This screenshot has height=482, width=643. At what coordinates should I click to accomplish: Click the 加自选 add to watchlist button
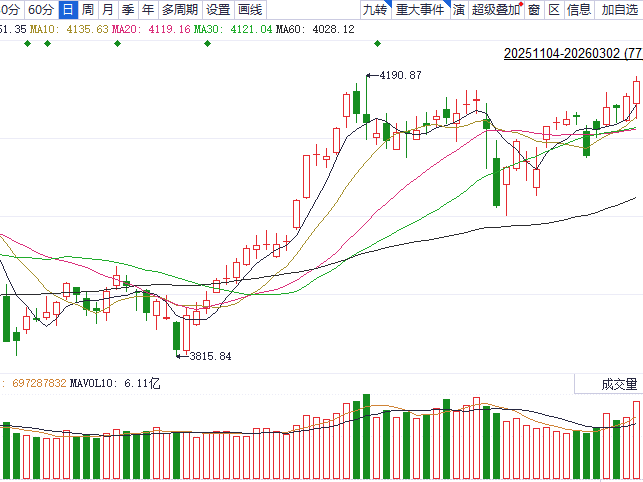(x=620, y=10)
